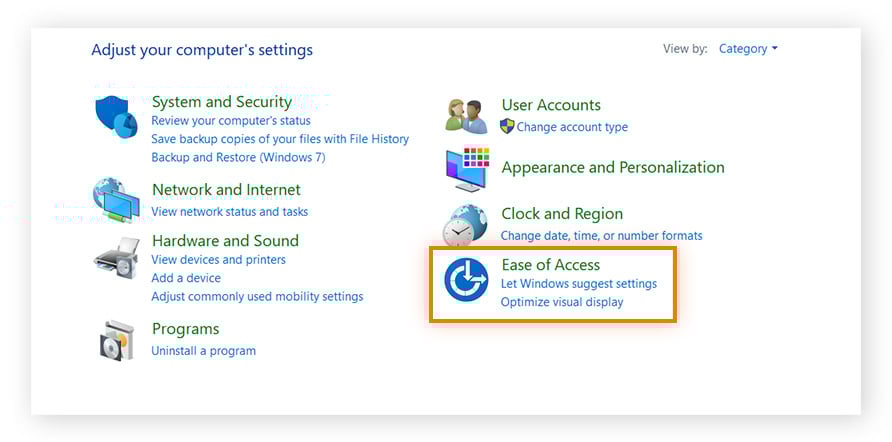Click the Appearance and Personalization monitor icon
This screenshot has width=892, height=442.
tap(467, 169)
